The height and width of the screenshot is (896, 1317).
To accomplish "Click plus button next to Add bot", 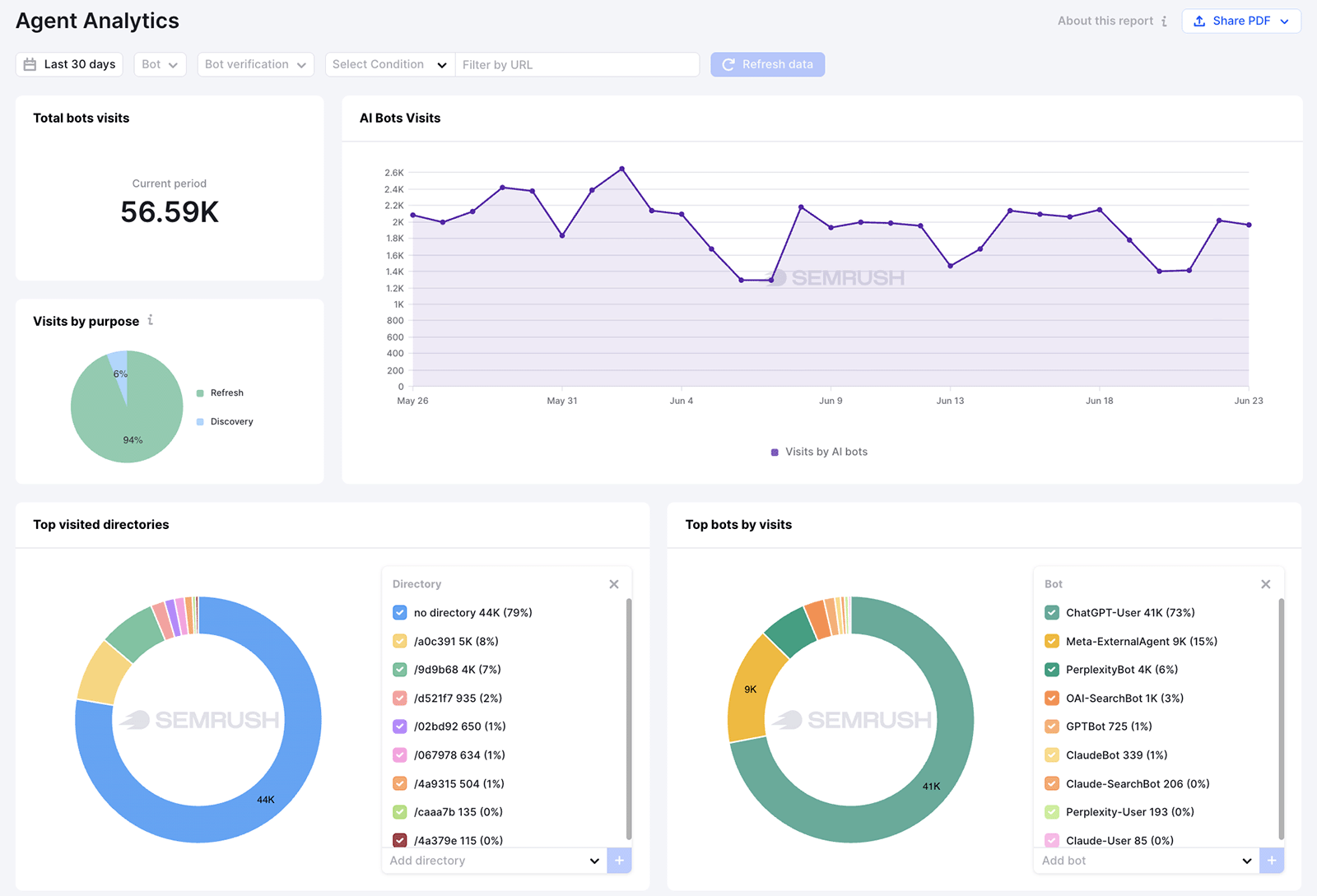I will click(1272, 861).
